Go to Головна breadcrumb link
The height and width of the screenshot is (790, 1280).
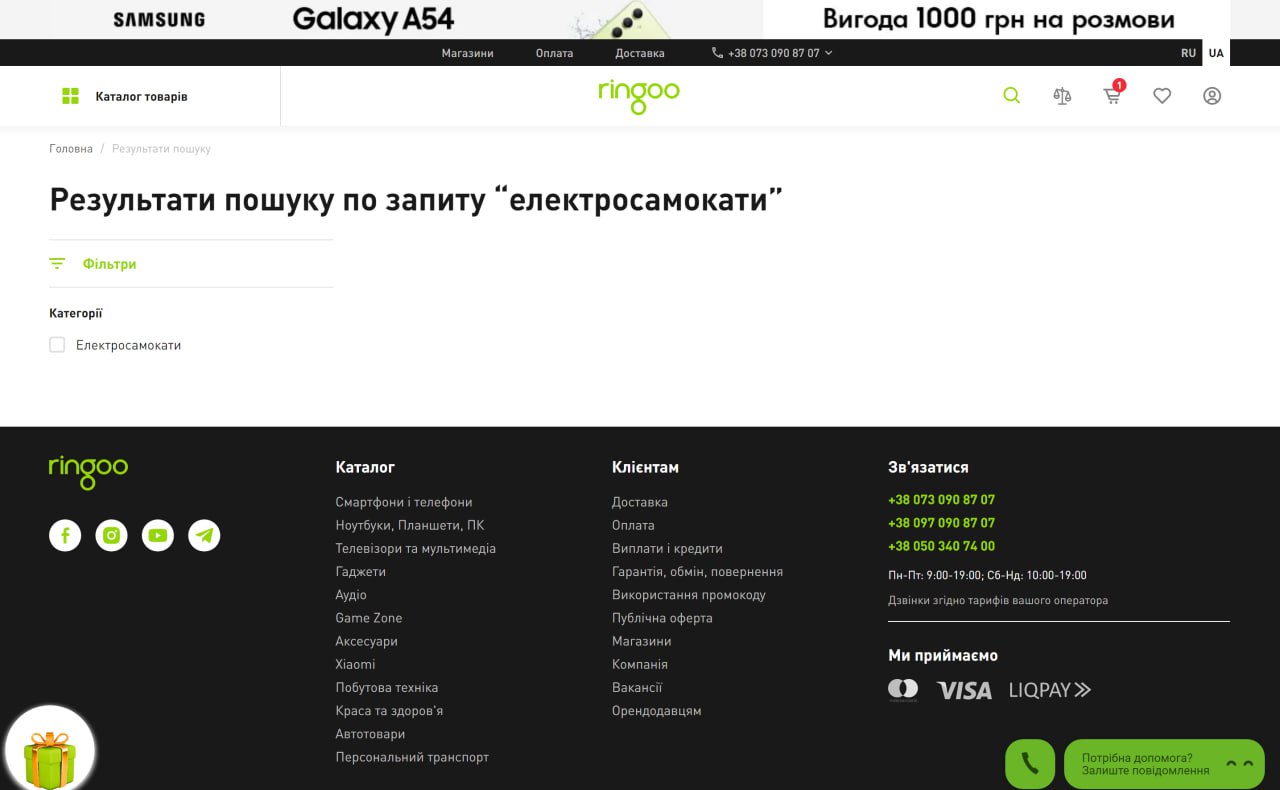pos(71,149)
